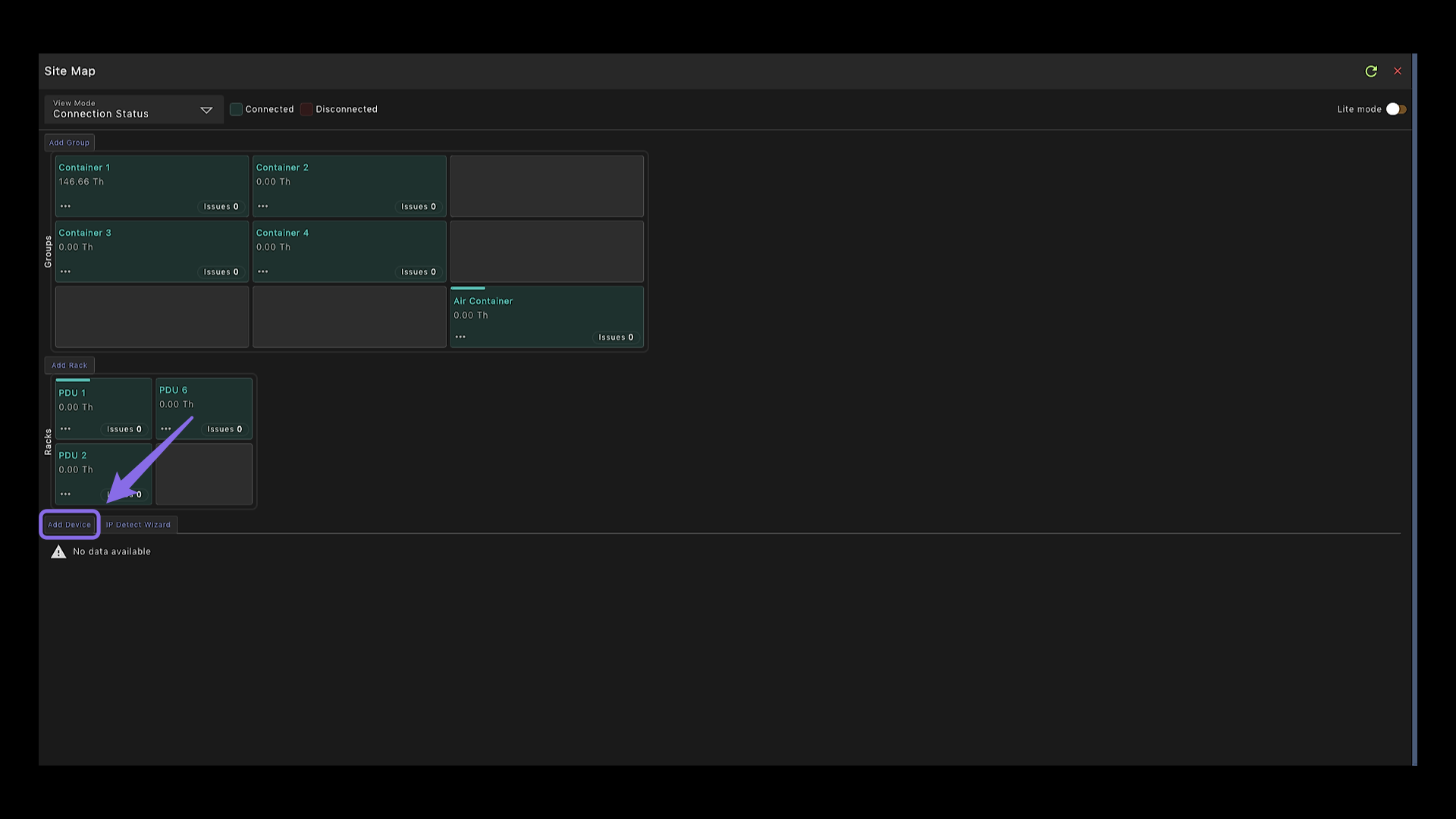Refresh the Site Map
This screenshot has width=1456, height=819.
coord(1371,71)
